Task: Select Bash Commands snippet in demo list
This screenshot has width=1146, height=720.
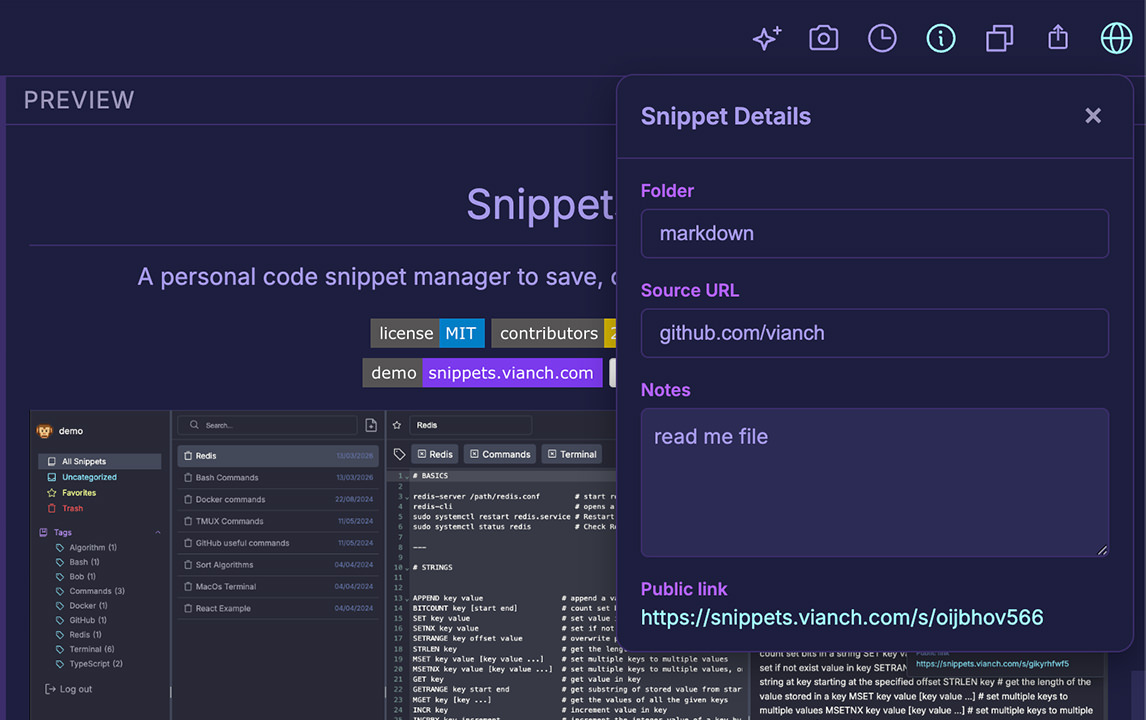Action: (278, 478)
